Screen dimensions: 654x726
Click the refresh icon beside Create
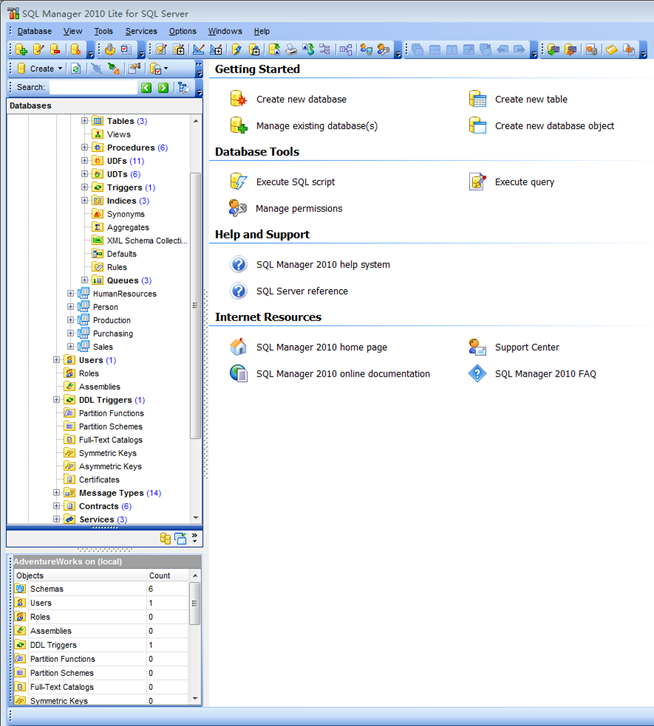[76, 69]
